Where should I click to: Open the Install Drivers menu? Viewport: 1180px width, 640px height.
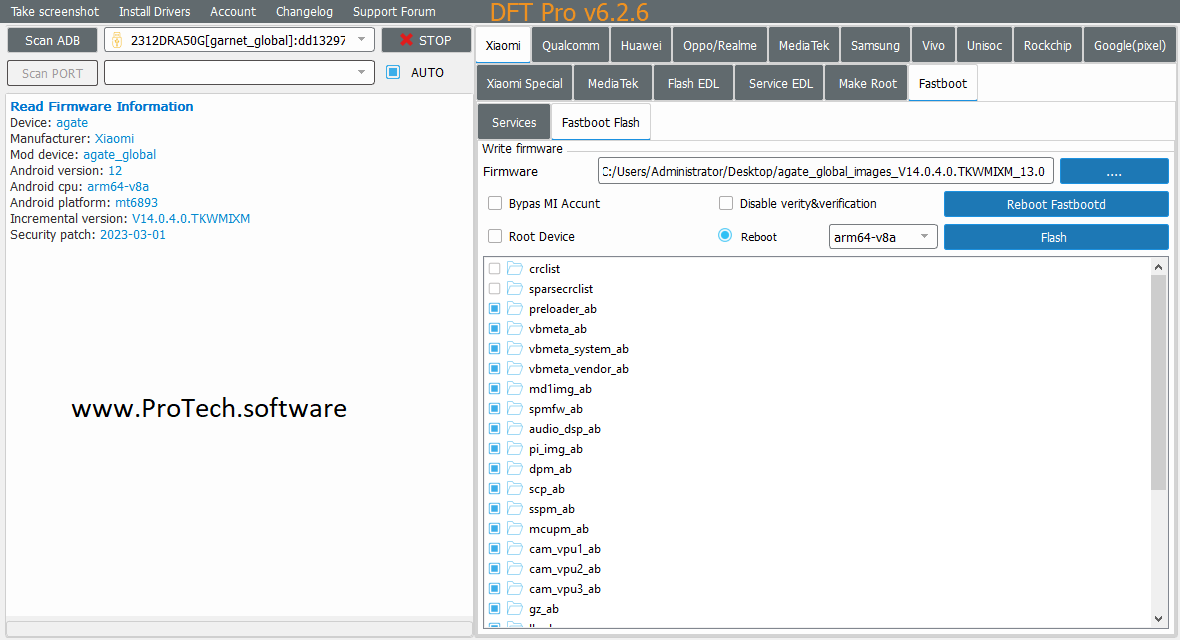pyautogui.click(x=154, y=11)
